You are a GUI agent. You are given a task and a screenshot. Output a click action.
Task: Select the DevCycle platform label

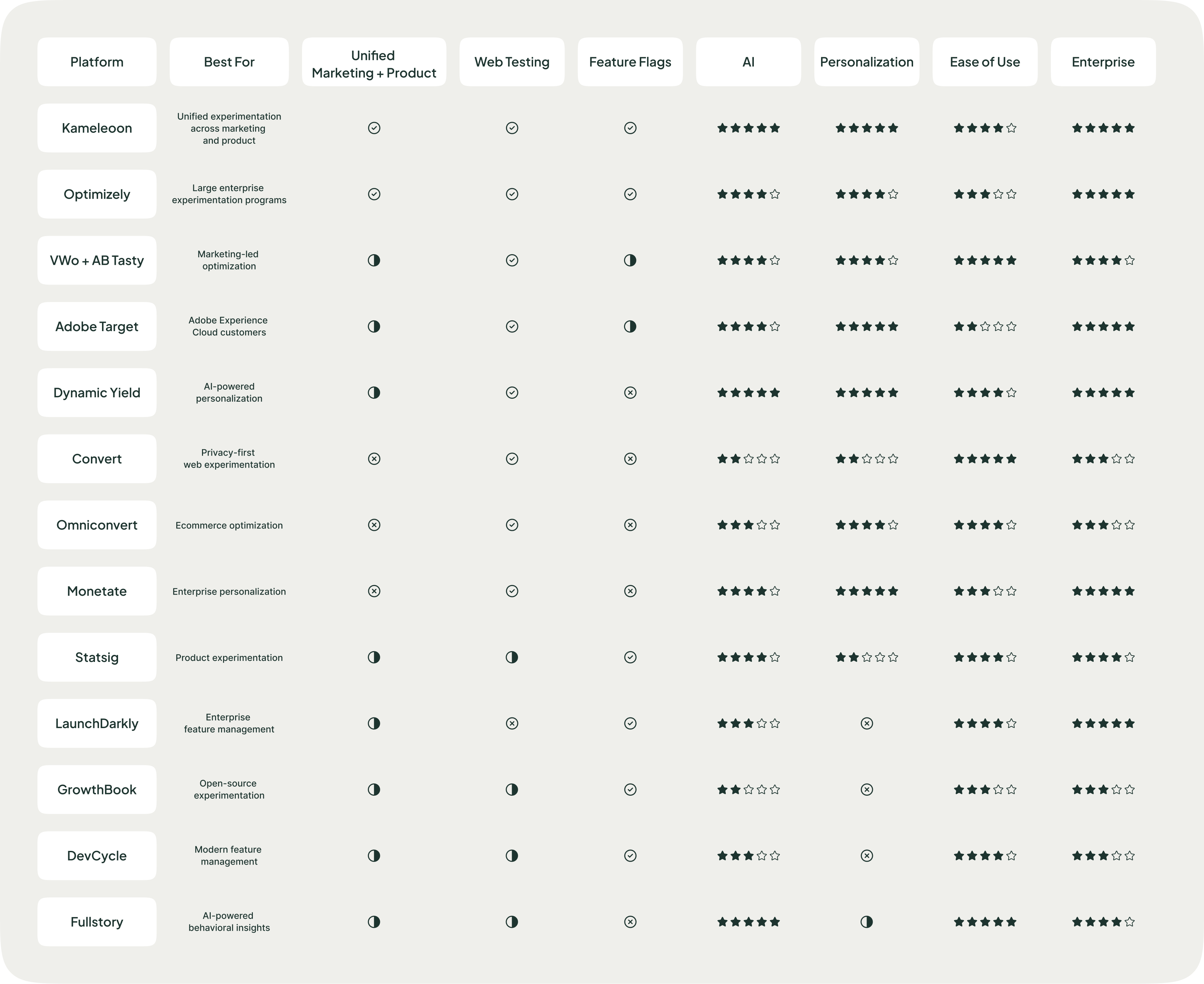click(x=97, y=856)
